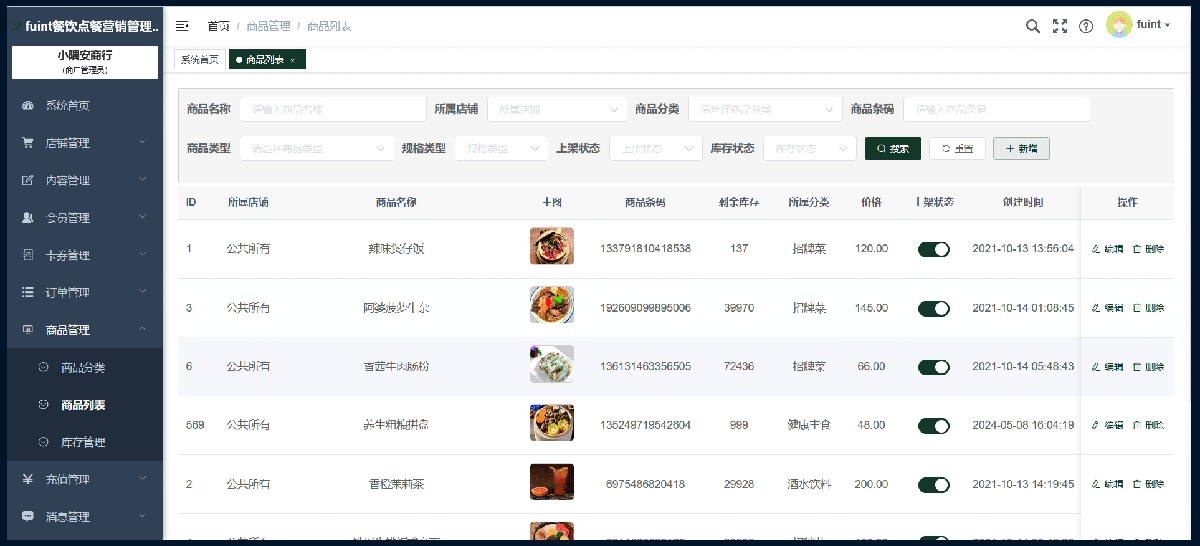Open the 商品类型 dropdown filter

point(316,148)
